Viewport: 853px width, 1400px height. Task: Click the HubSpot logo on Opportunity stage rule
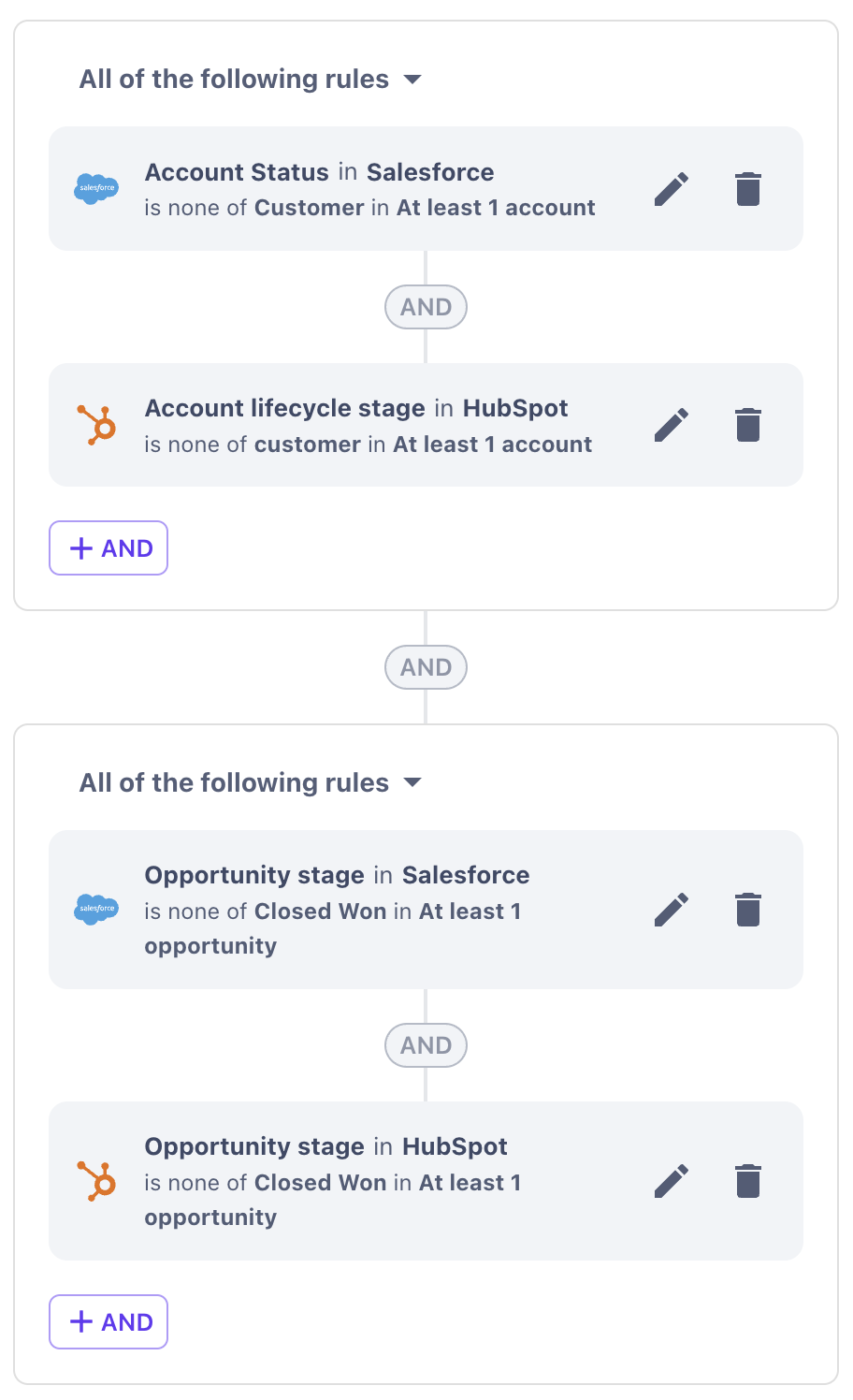click(x=97, y=1181)
